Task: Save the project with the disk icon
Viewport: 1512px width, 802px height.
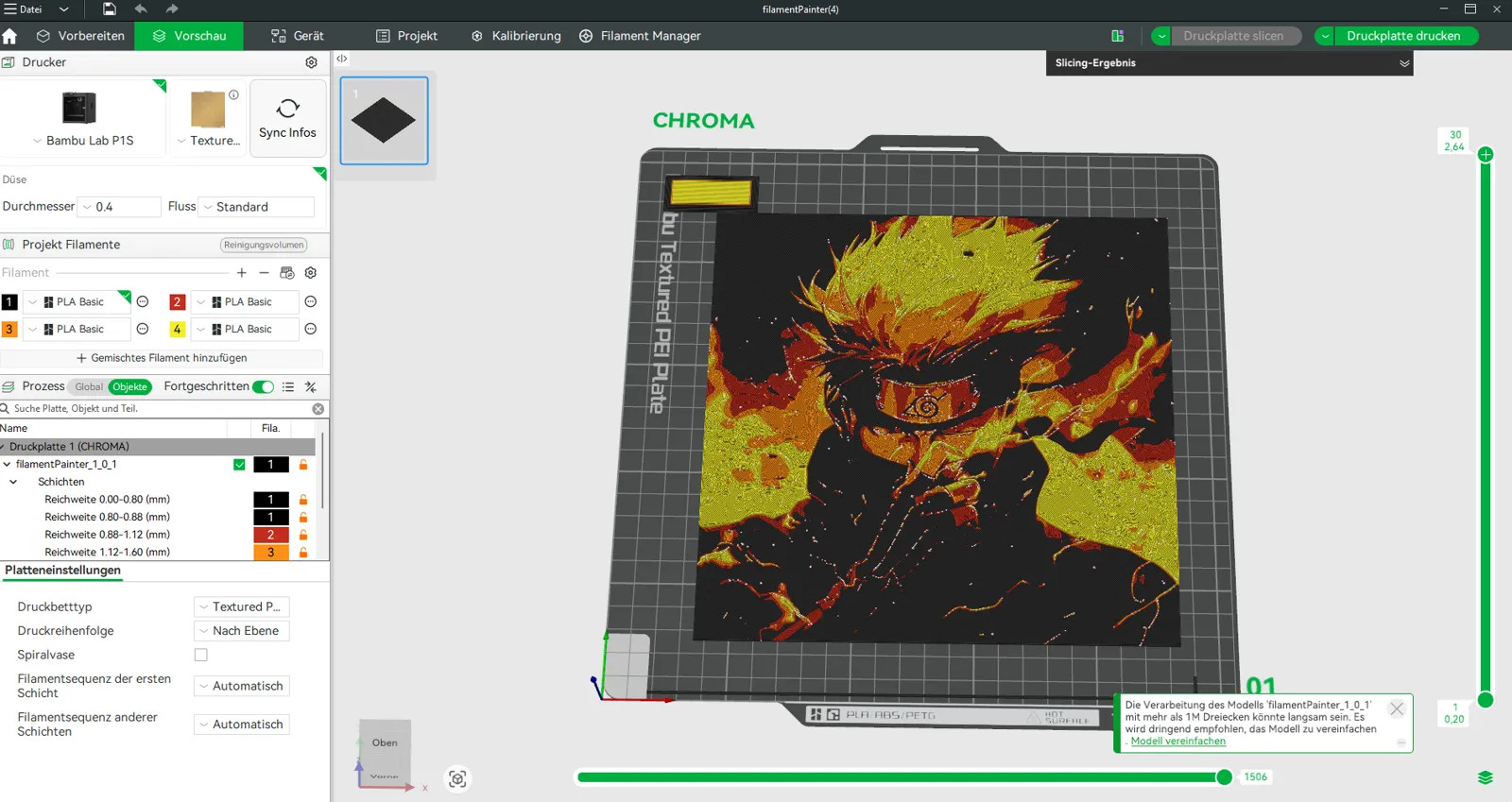Action: tap(110, 9)
